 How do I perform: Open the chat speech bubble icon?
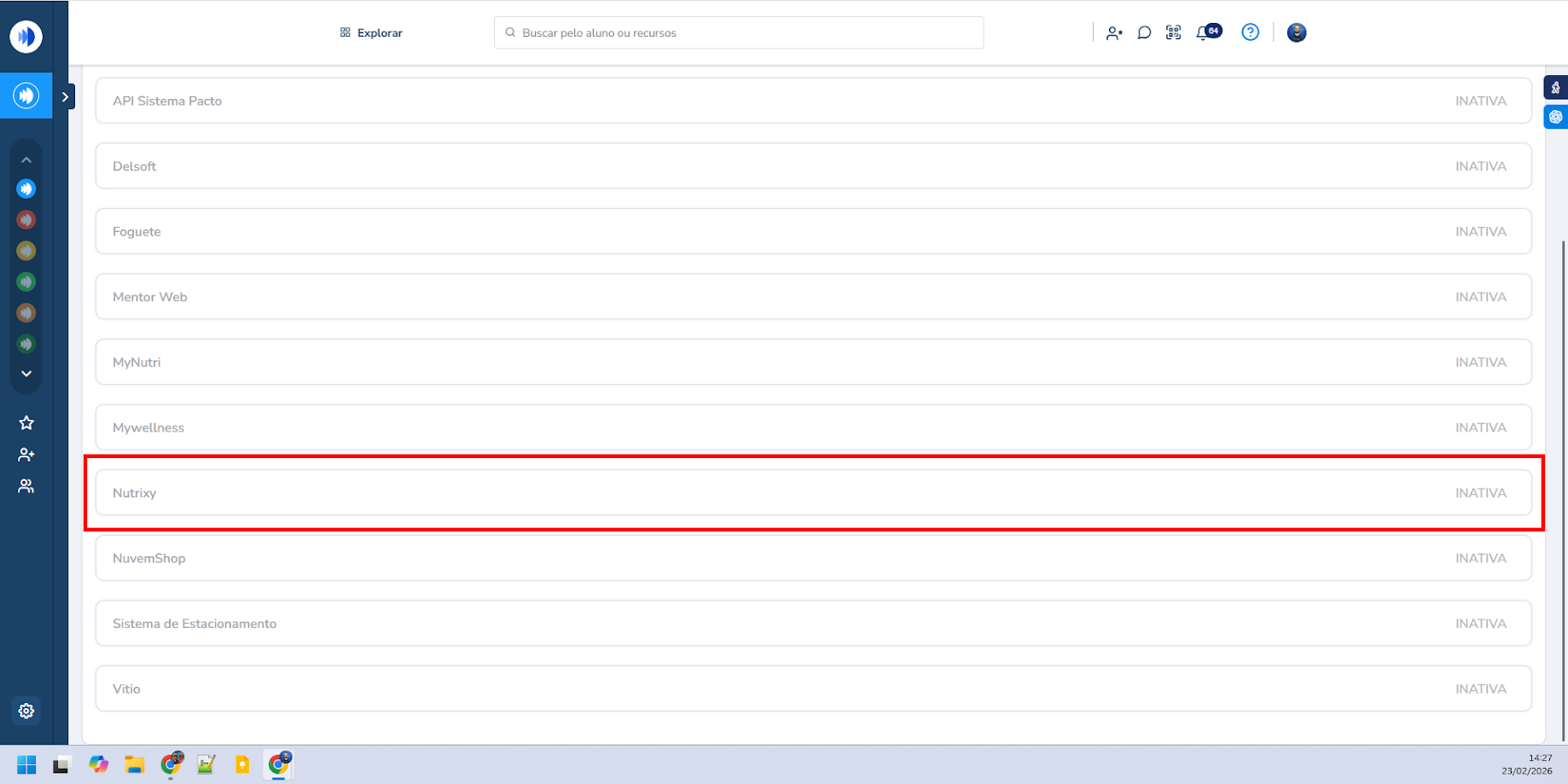[1144, 32]
